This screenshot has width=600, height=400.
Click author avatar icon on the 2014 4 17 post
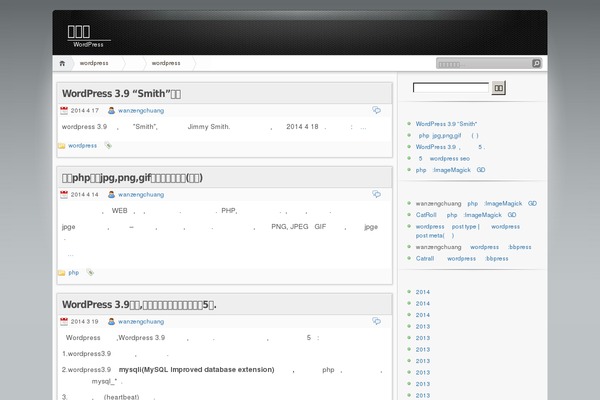tap(111, 111)
